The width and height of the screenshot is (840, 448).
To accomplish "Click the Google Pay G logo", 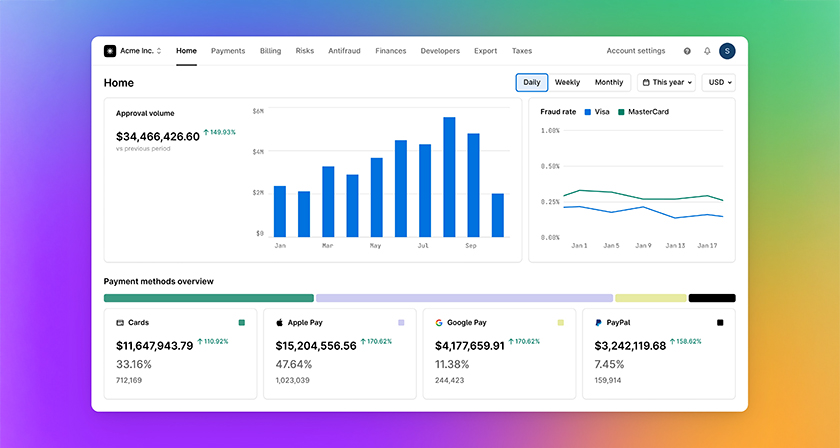I will click(439, 323).
